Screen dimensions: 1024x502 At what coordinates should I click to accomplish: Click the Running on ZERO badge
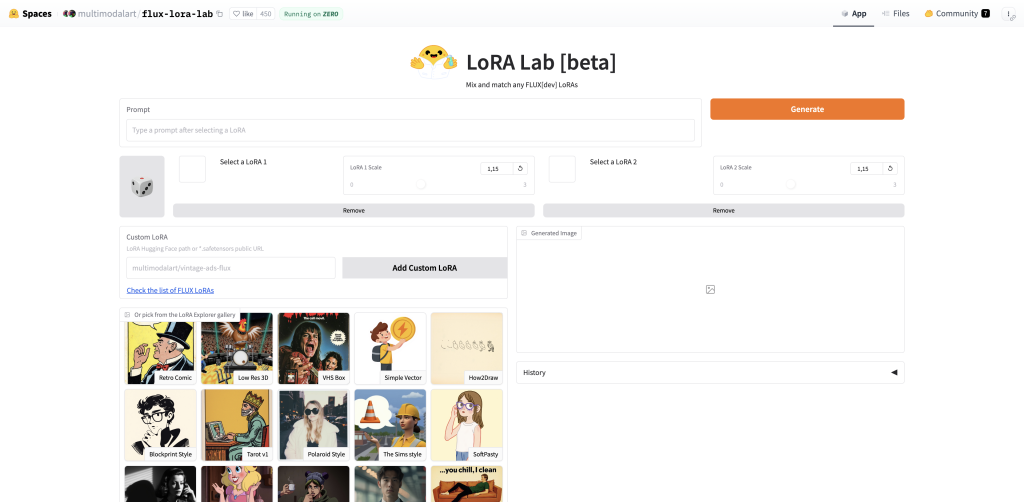coord(311,14)
